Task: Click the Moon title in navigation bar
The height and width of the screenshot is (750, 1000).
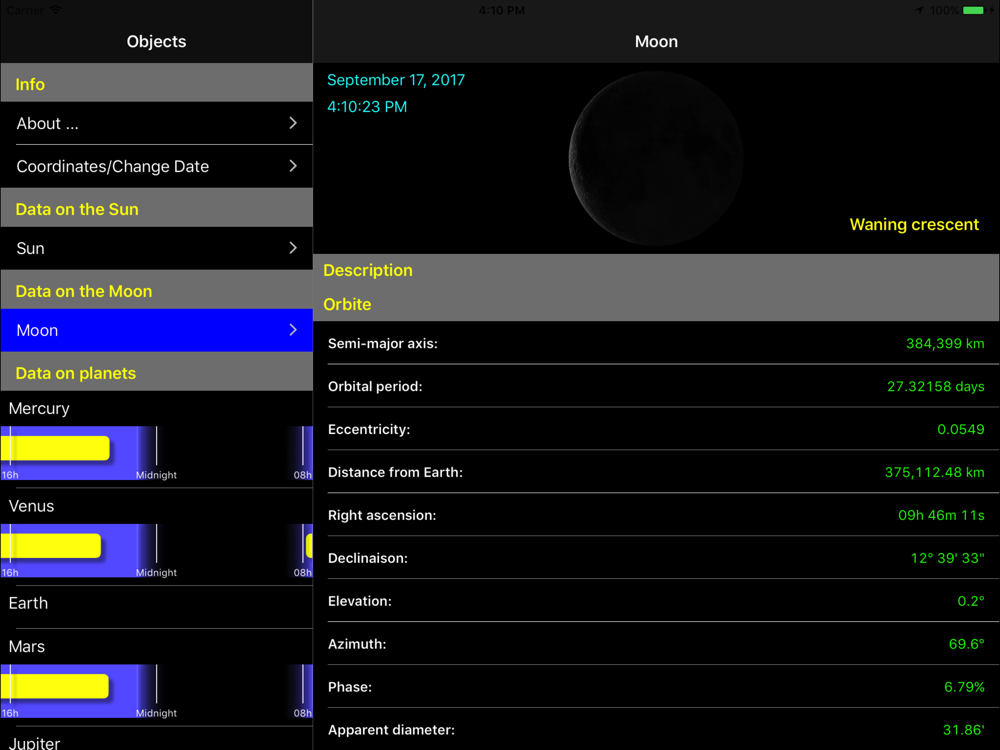Action: [656, 41]
